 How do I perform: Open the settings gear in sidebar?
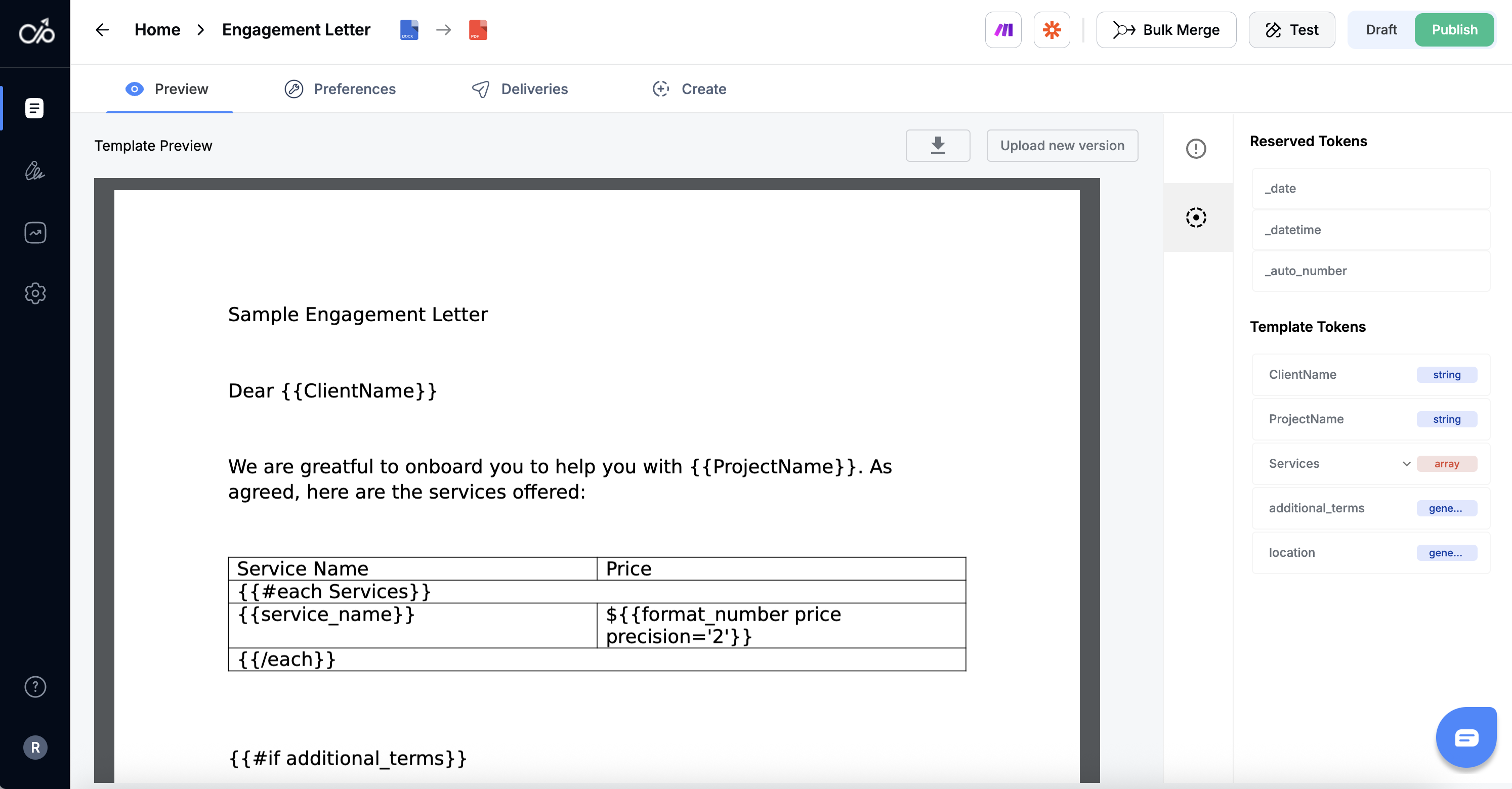pyautogui.click(x=34, y=293)
